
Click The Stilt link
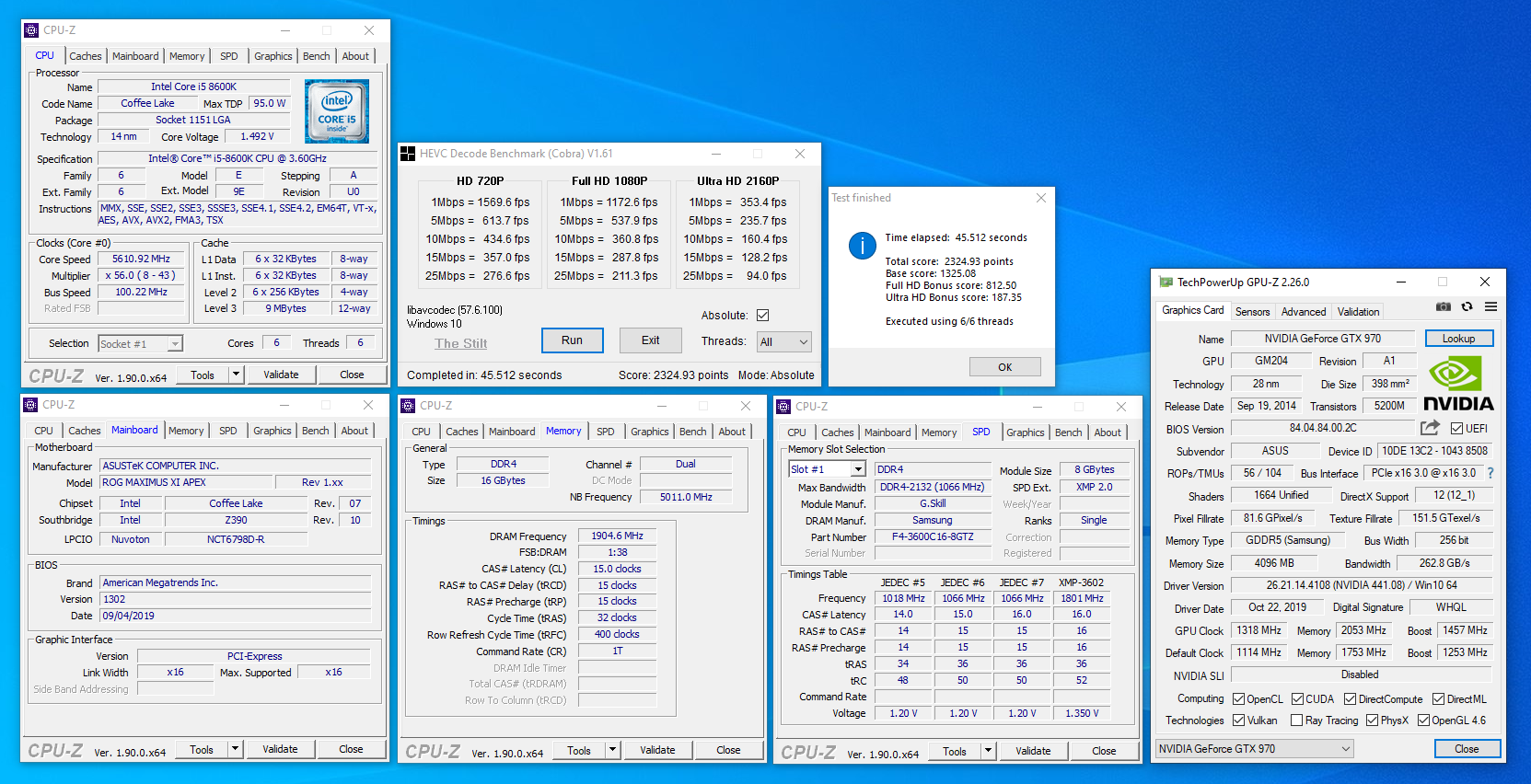coord(461,343)
